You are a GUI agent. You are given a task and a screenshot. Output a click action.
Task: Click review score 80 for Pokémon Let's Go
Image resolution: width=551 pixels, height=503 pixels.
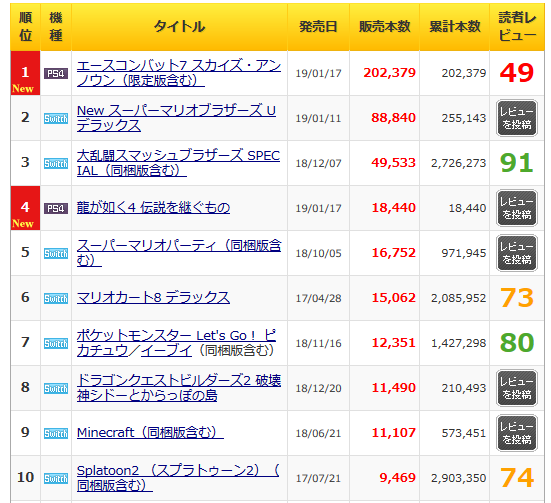[517, 343]
